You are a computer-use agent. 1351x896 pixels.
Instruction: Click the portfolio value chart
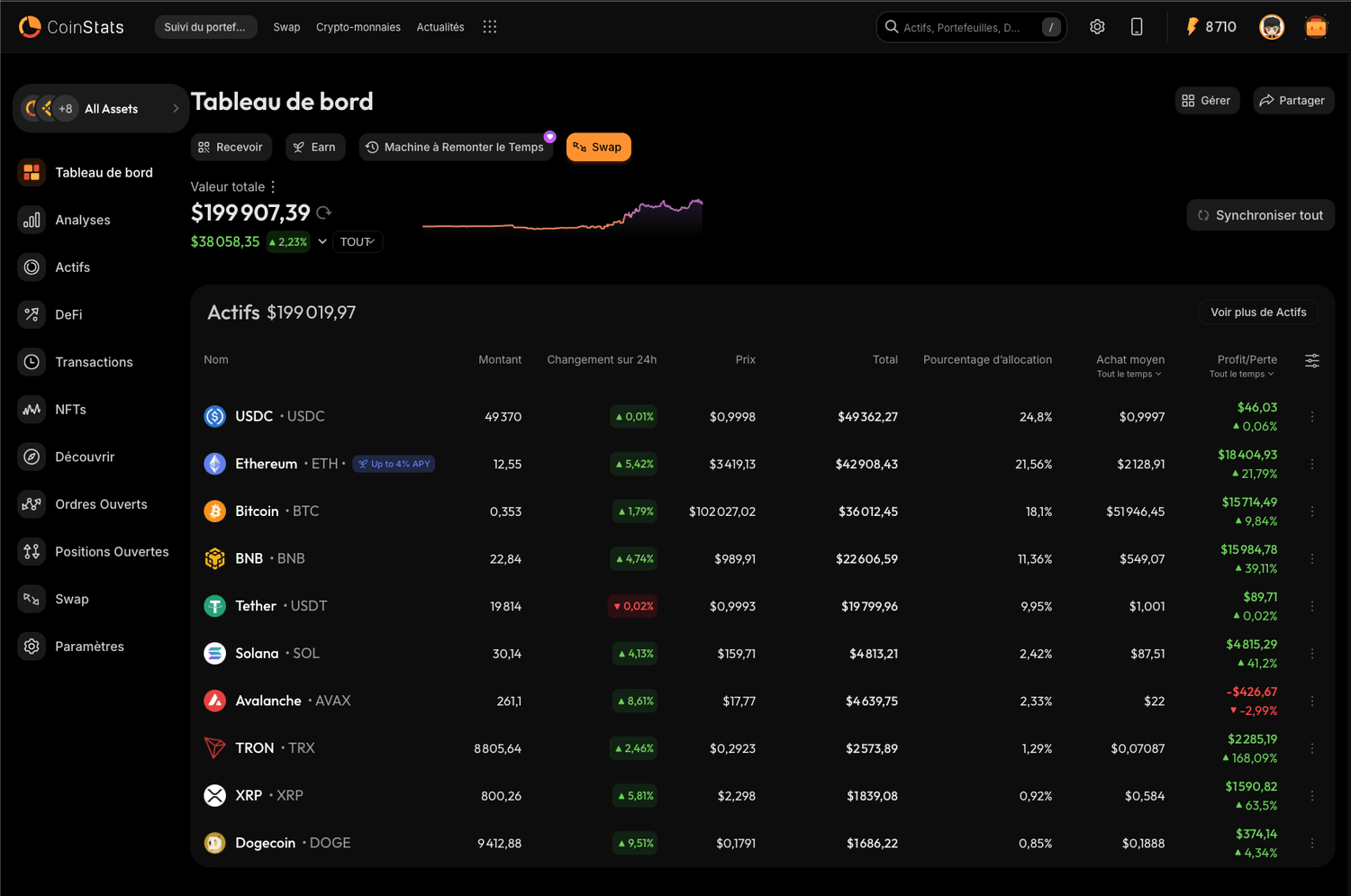(x=563, y=218)
